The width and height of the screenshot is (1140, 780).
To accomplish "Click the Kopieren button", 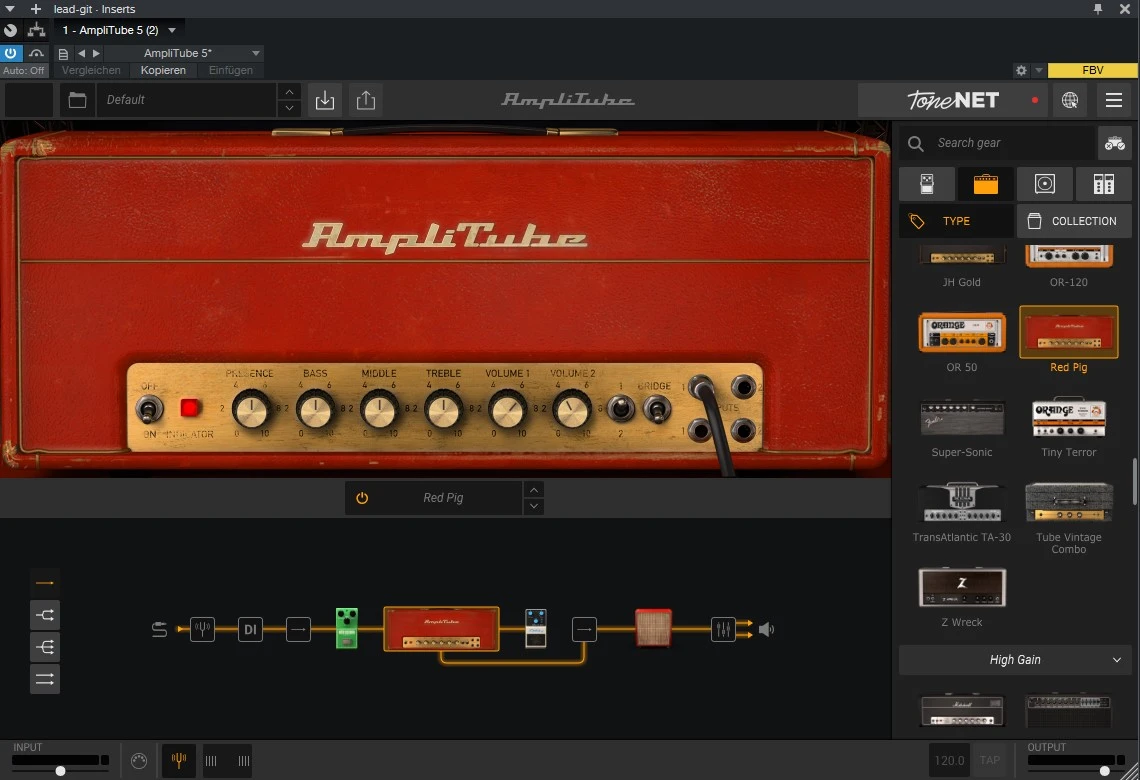I will [x=163, y=70].
